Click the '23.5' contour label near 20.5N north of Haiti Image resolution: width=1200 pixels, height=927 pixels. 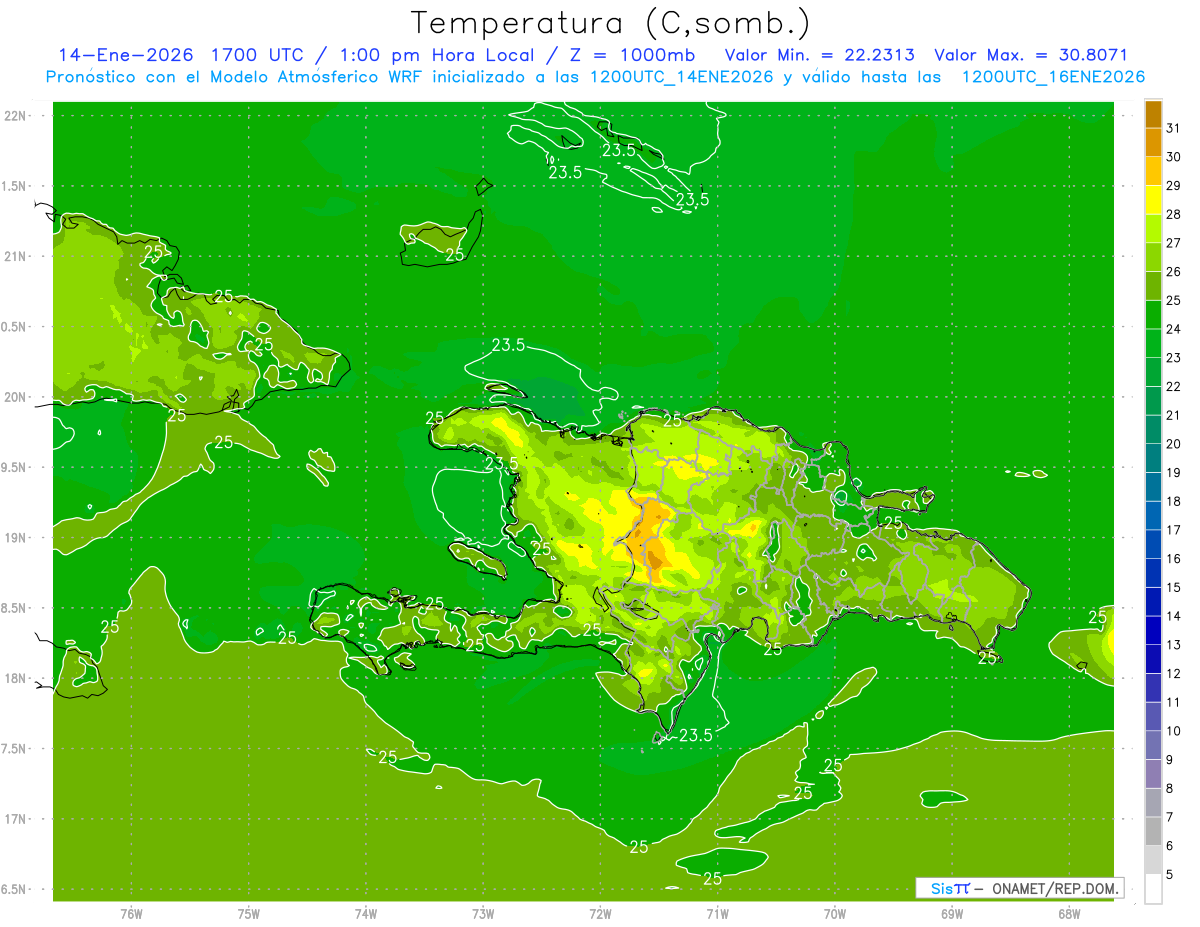(508, 345)
